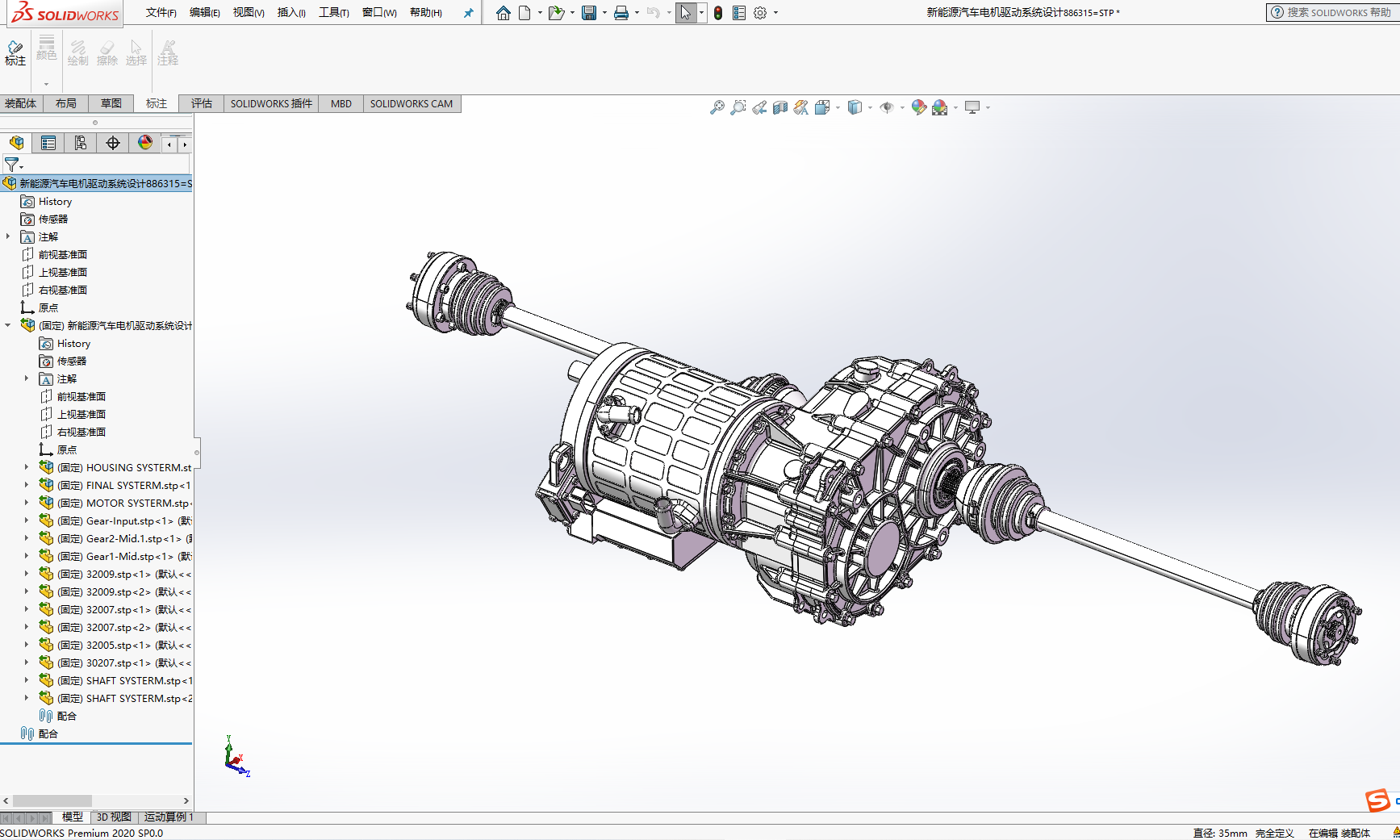Open the Save dropdown arrow
This screenshot has width=1400, height=840.
[x=604, y=13]
